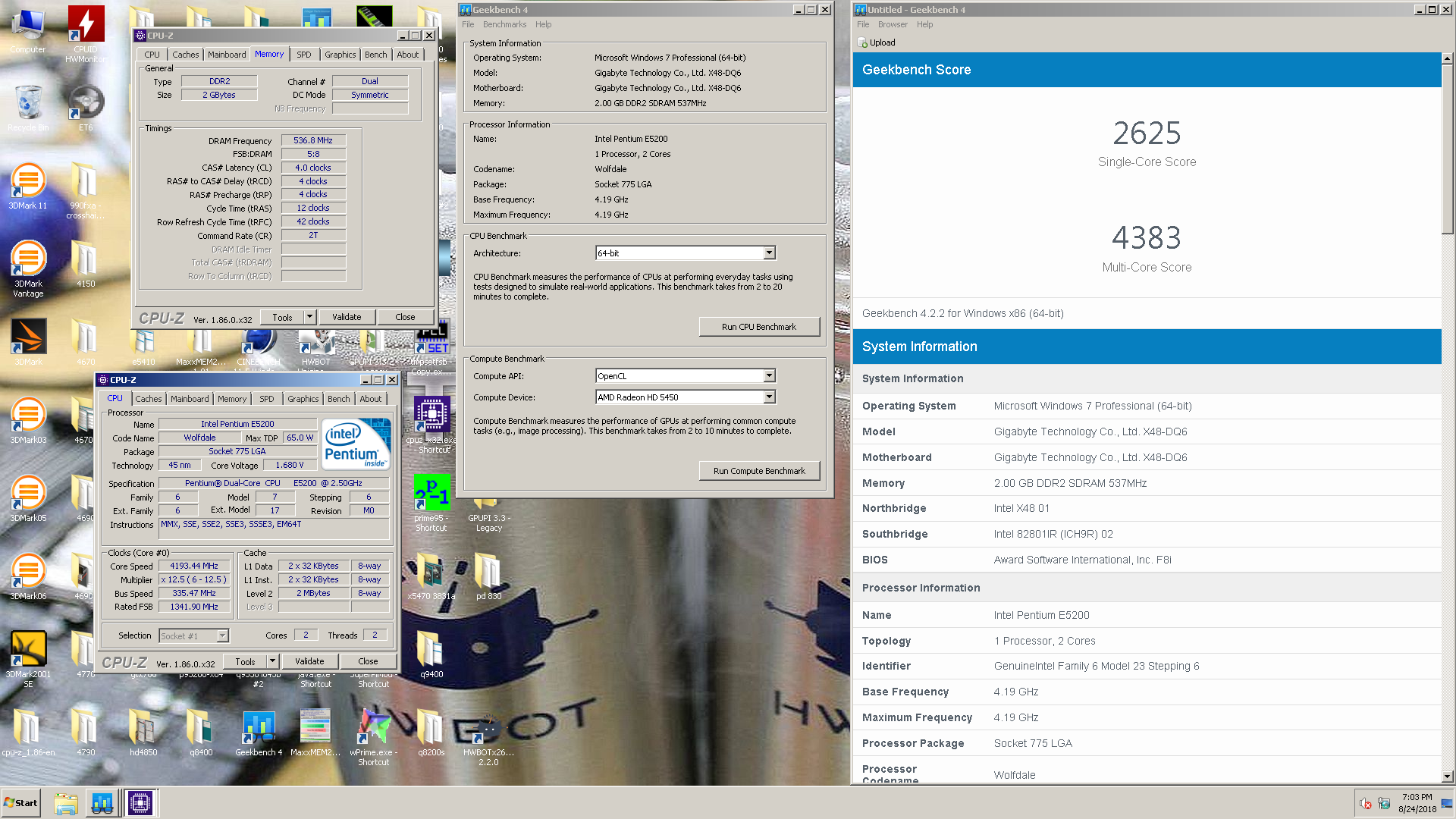Click Geekbench results scrollbar down arrow
1456x819 pixels.
pos(1448,777)
